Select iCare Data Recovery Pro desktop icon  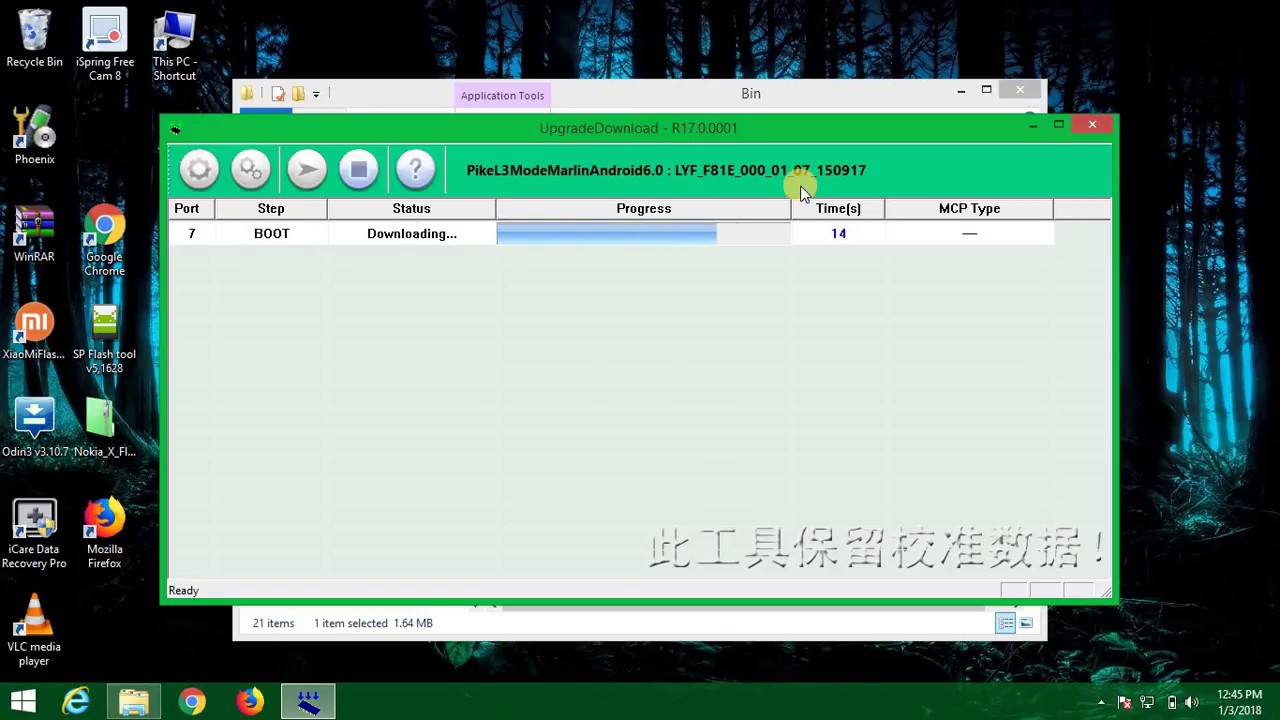point(34,534)
